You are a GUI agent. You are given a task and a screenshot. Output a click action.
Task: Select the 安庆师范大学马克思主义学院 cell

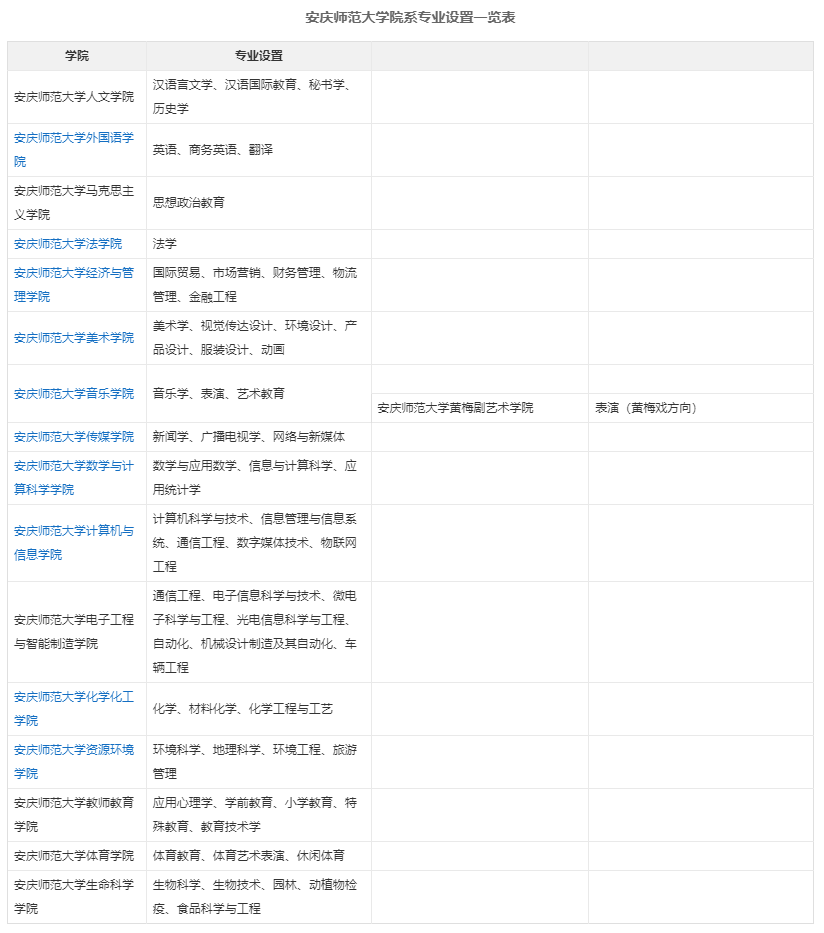click(x=77, y=203)
